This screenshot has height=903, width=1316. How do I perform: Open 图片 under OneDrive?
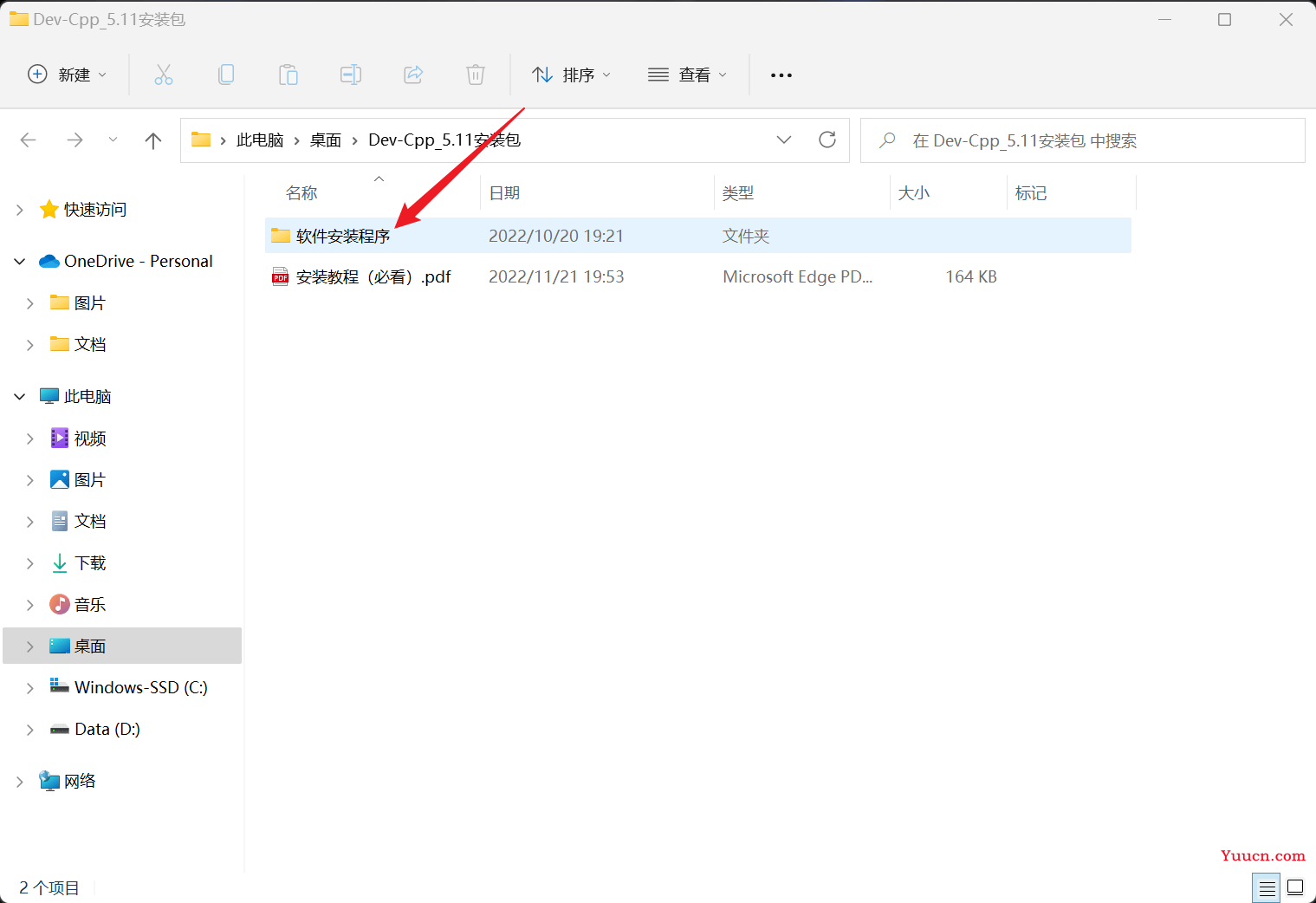click(x=90, y=303)
